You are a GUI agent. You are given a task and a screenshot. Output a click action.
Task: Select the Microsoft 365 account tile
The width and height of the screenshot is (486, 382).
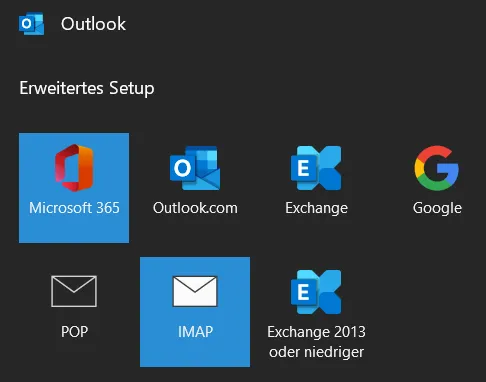(74, 188)
